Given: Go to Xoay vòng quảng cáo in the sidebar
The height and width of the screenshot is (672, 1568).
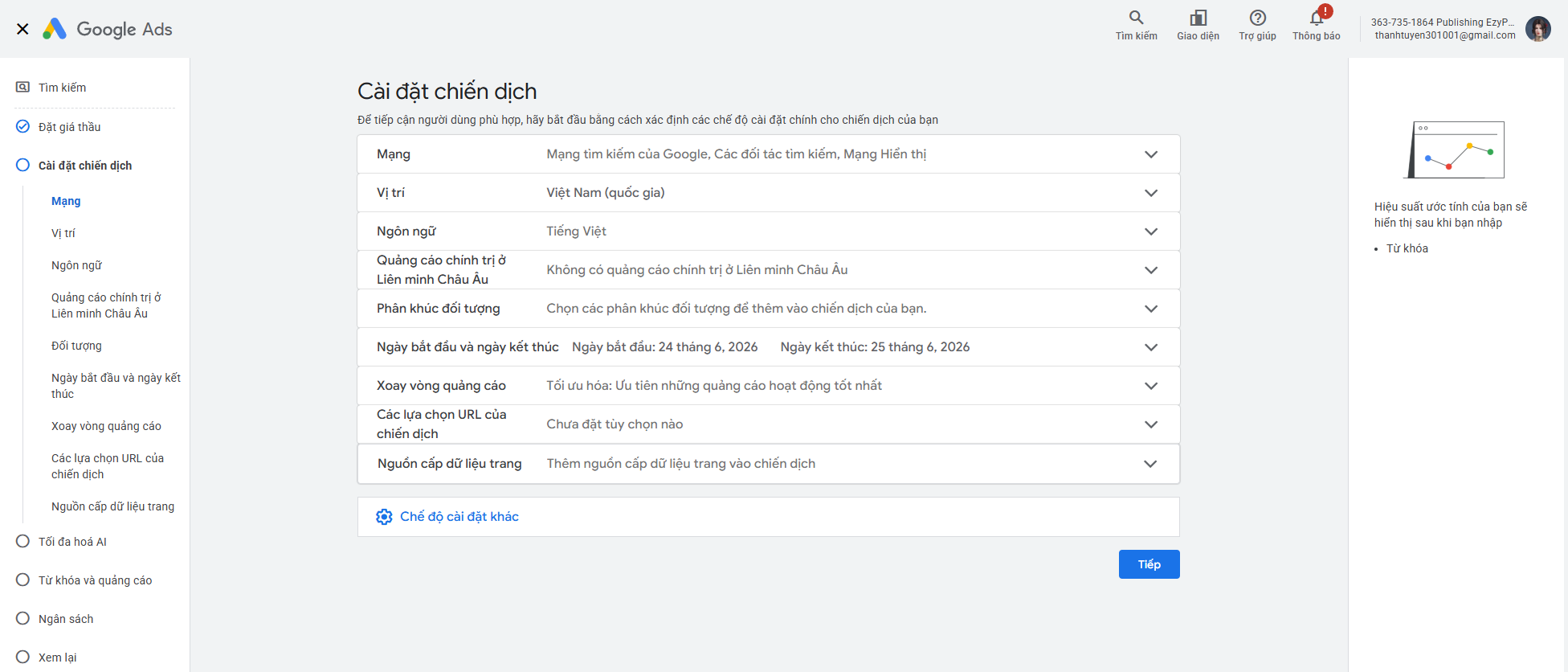Looking at the screenshot, I should (x=106, y=426).
